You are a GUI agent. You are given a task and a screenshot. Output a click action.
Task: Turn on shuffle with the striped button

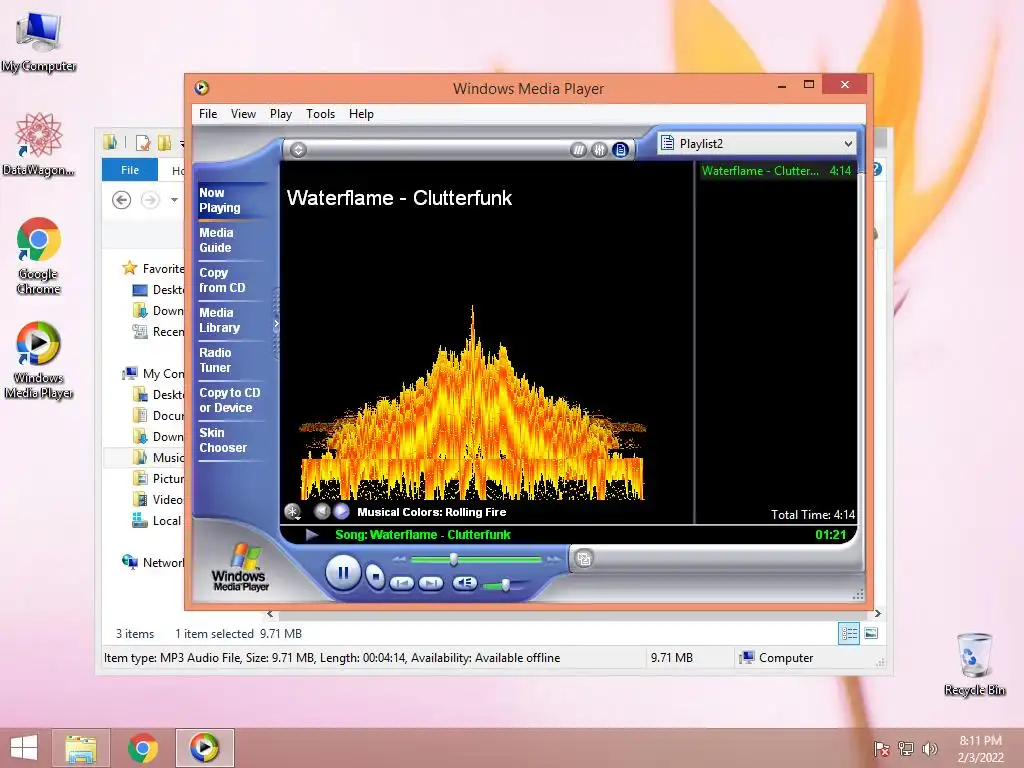[x=578, y=150]
